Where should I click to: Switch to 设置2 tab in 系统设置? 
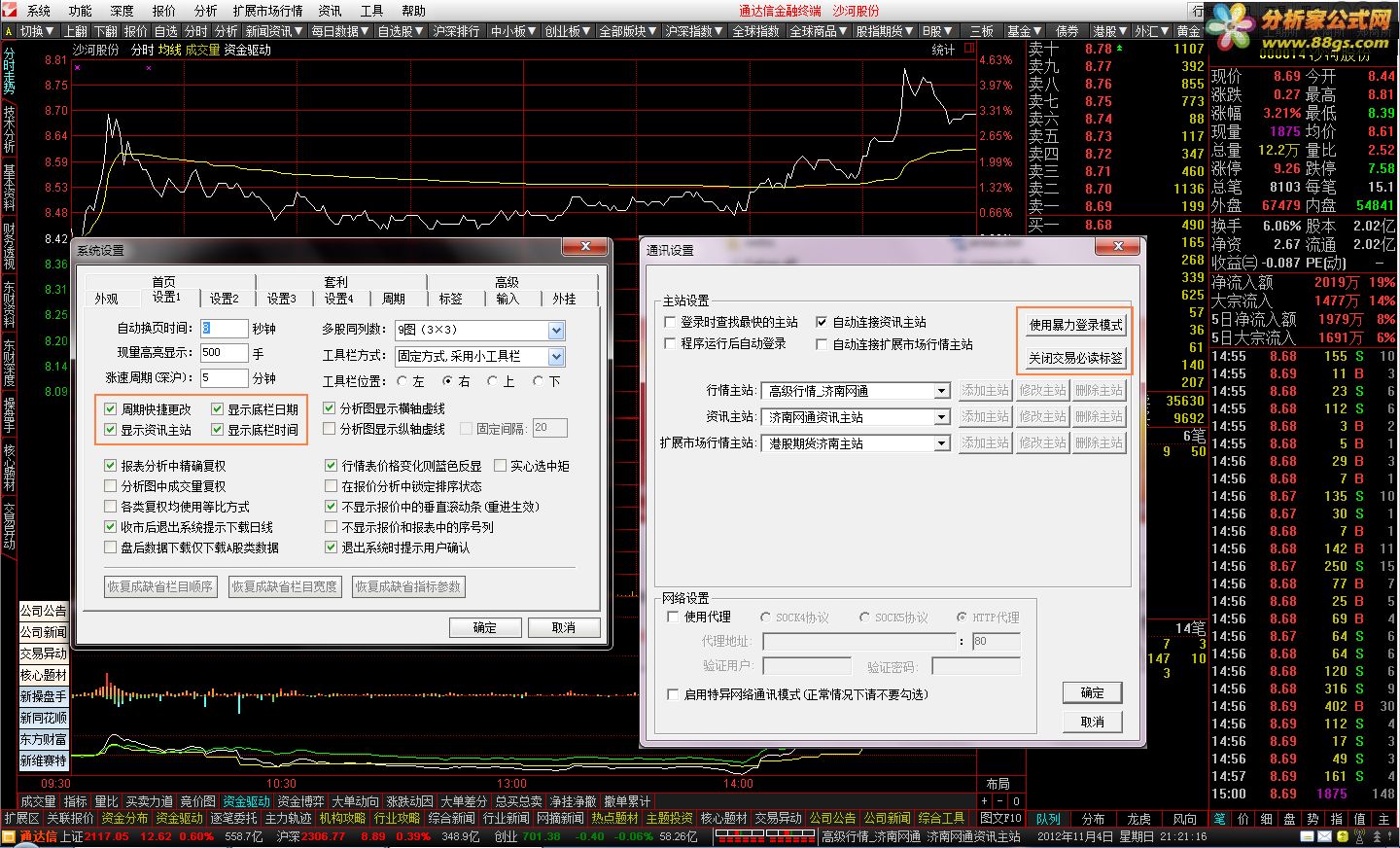point(224,299)
